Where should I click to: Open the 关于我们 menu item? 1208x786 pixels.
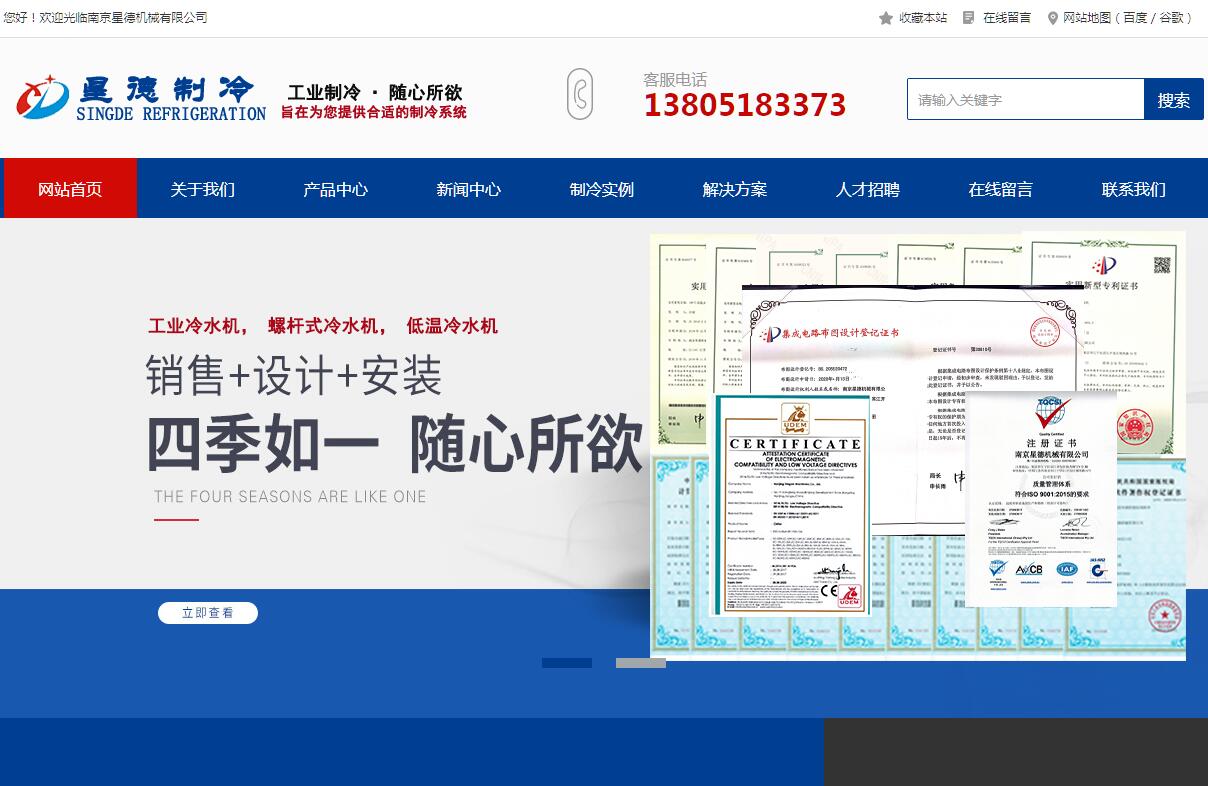tap(203, 188)
